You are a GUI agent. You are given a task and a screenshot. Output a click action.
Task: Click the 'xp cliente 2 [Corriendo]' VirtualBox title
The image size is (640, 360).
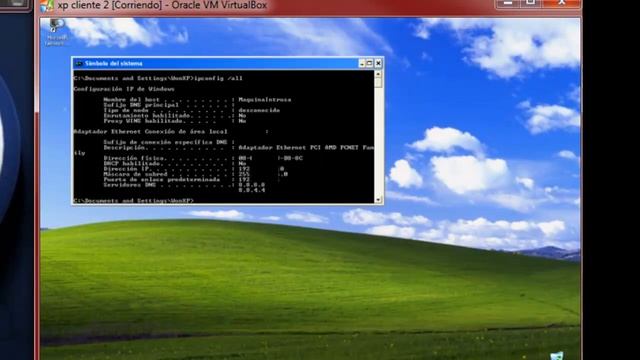(162, 5)
